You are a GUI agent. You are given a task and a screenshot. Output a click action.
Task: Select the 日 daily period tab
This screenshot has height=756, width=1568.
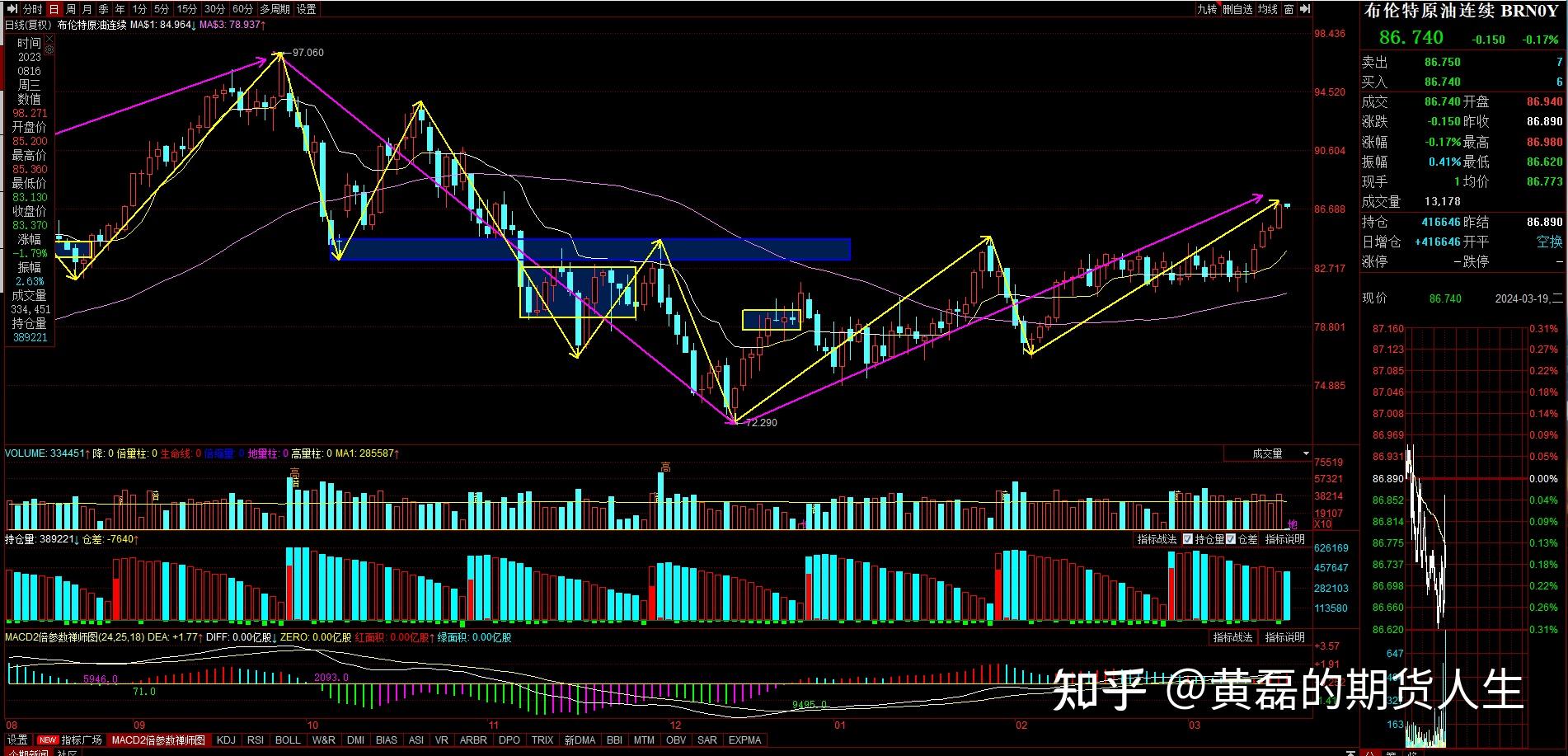click(54, 9)
